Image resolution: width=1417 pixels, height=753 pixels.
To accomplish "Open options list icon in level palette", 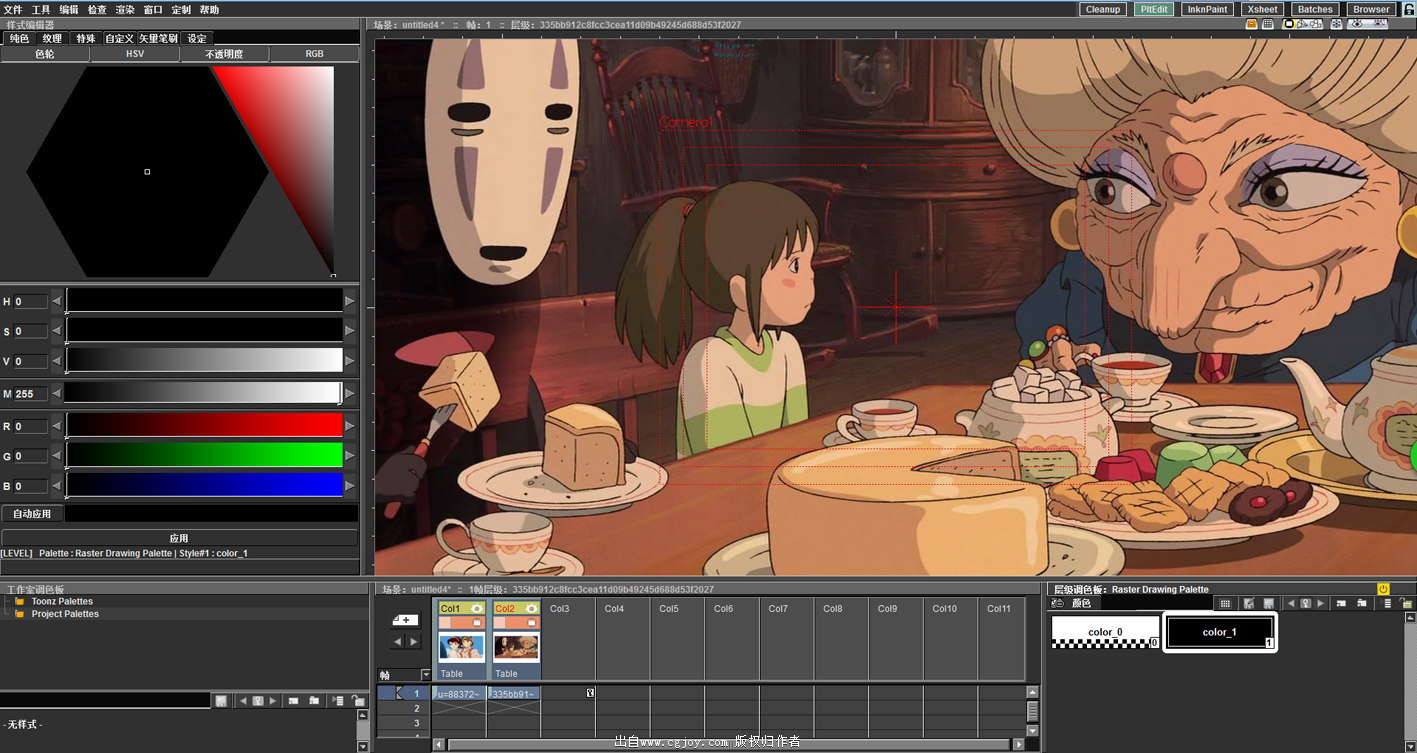I will tap(1386, 603).
